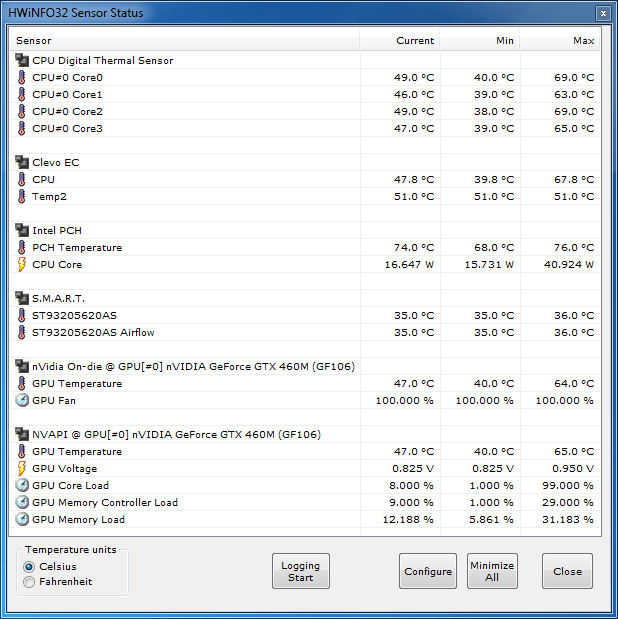Image resolution: width=618 pixels, height=619 pixels.
Task: Click the Logging Start button
Action: pyautogui.click(x=301, y=571)
